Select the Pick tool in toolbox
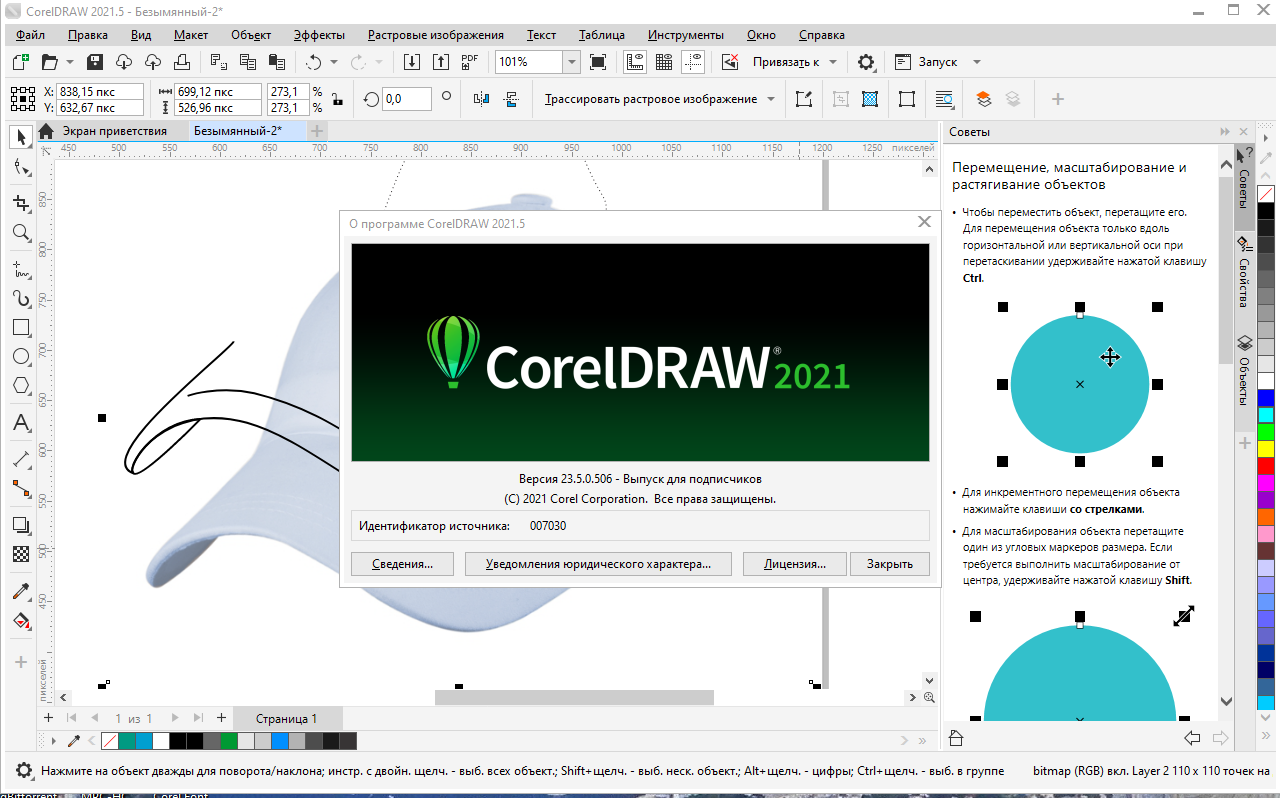Viewport: 1280px width, 798px height. (21, 137)
